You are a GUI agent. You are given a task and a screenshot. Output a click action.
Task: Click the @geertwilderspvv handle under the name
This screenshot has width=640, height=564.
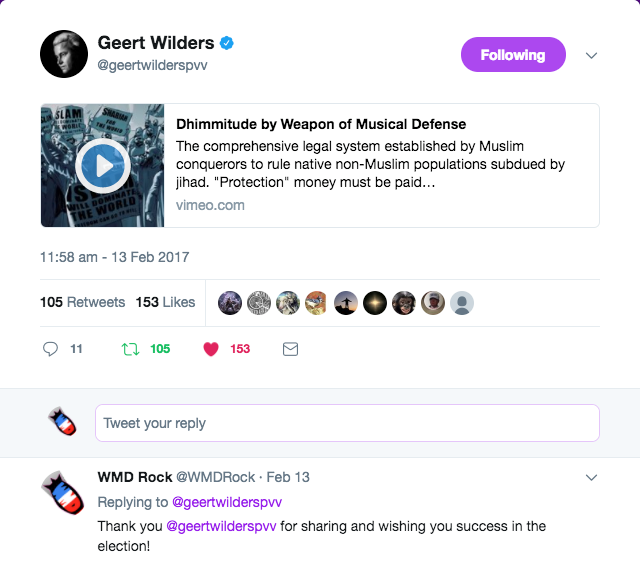pos(152,65)
